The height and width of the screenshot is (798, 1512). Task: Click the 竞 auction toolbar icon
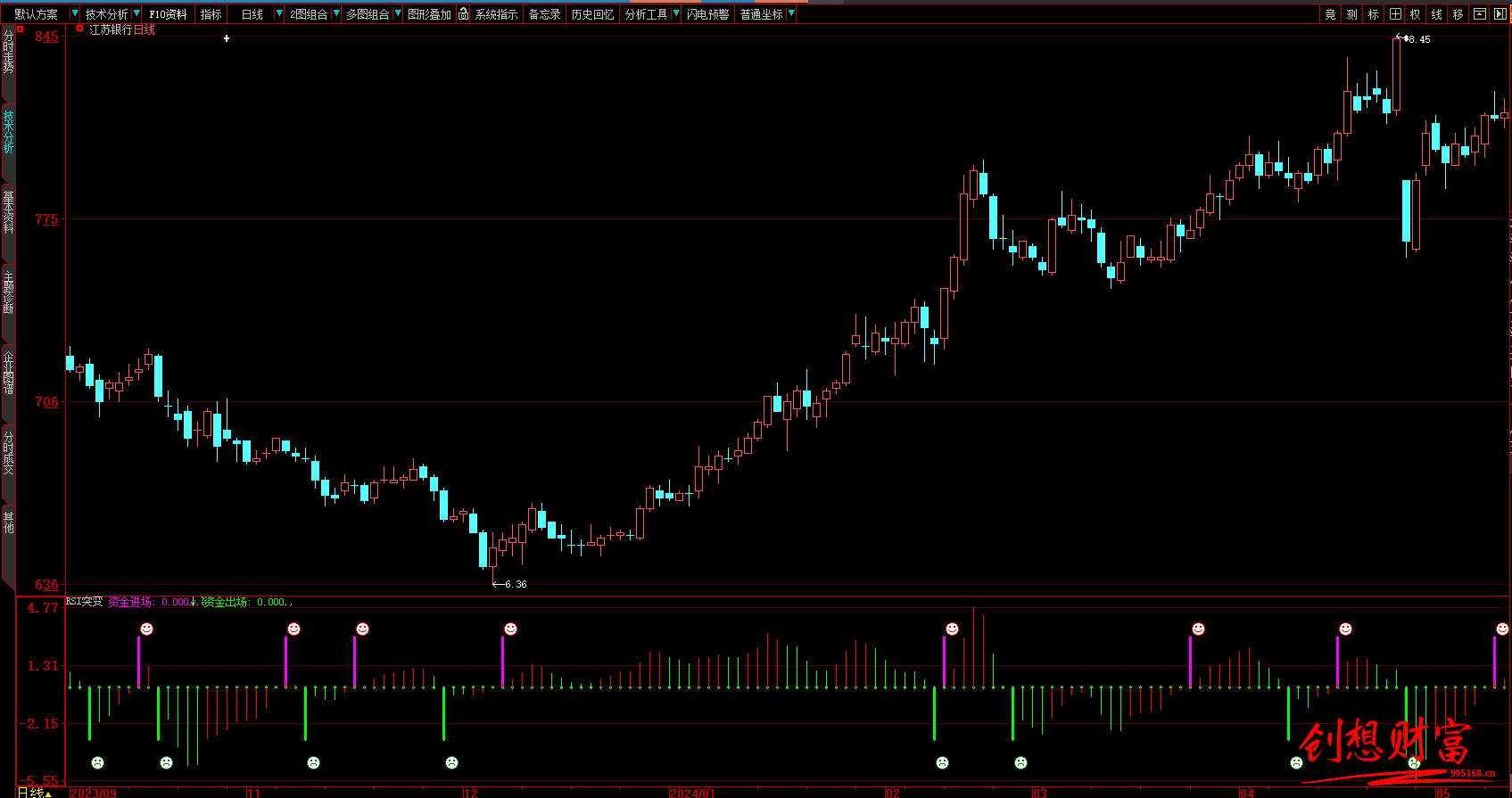click(1330, 14)
